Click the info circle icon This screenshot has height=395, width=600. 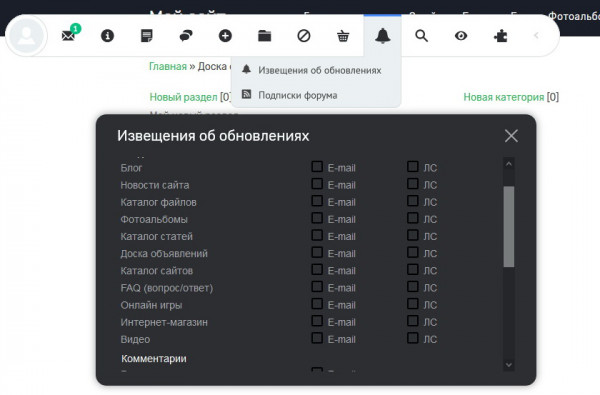(108, 36)
